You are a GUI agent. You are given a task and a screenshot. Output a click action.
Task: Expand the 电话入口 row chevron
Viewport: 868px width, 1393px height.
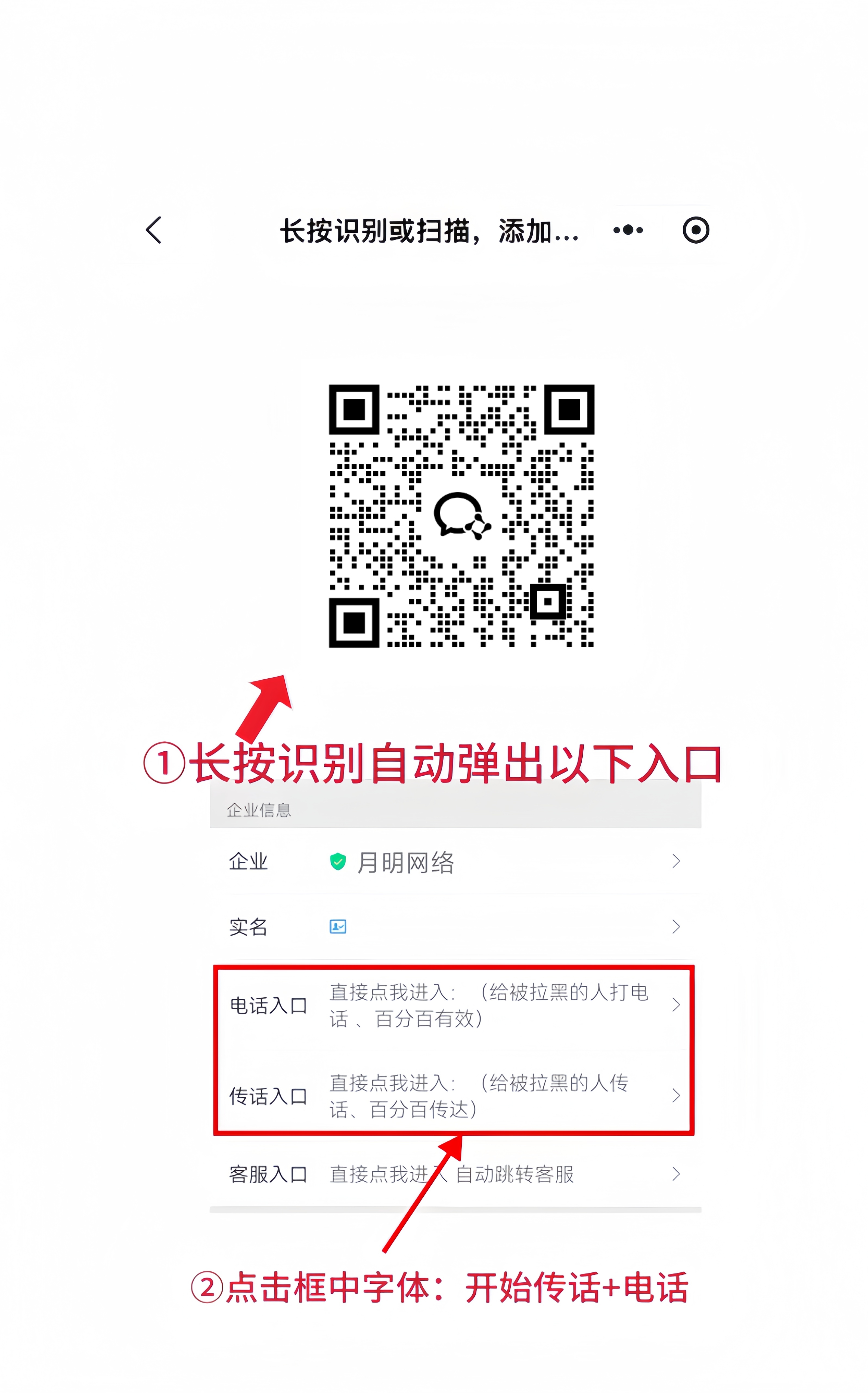click(x=676, y=1004)
